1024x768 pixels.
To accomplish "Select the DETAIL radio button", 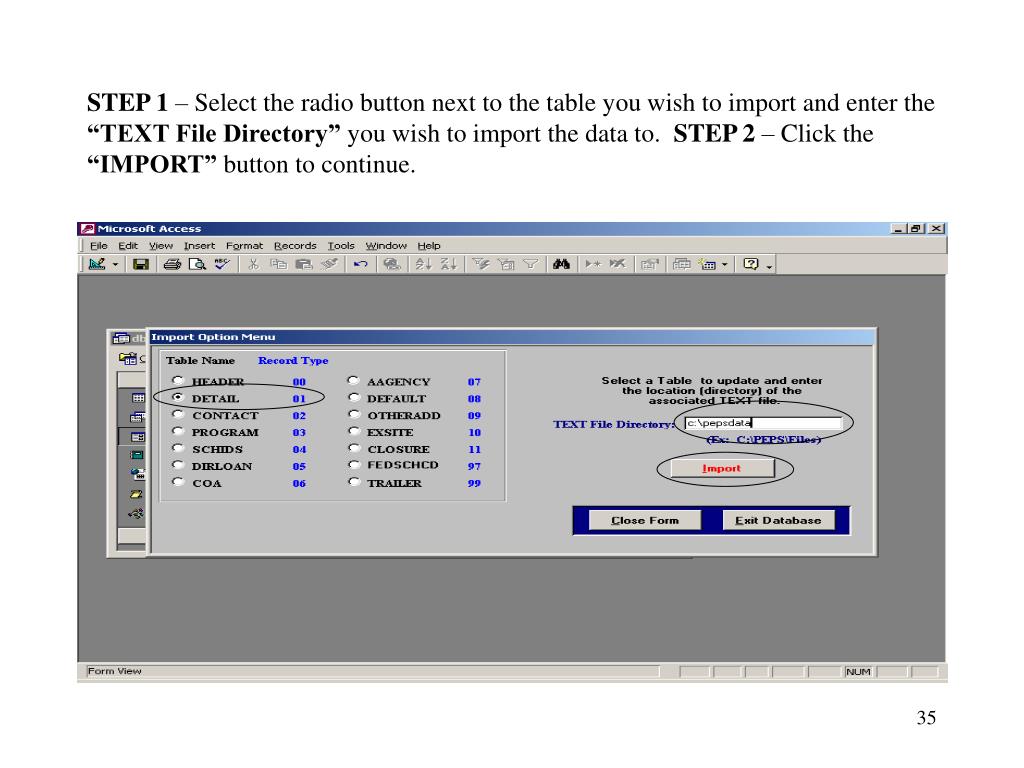I will coord(178,397).
